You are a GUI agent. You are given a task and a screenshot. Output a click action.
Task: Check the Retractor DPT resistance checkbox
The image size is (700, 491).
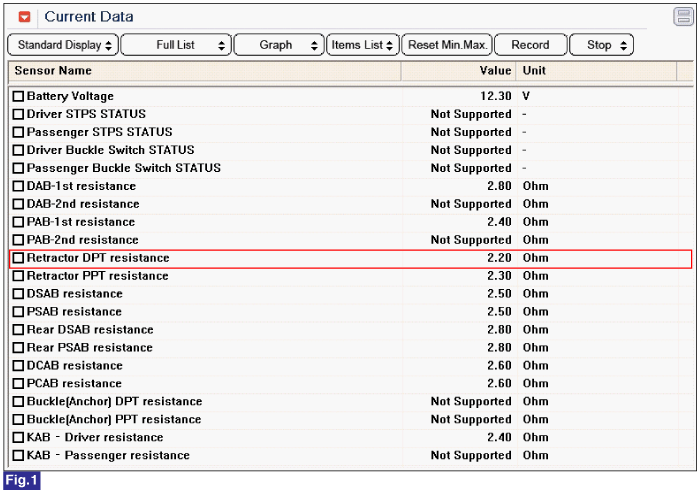(x=18, y=258)
